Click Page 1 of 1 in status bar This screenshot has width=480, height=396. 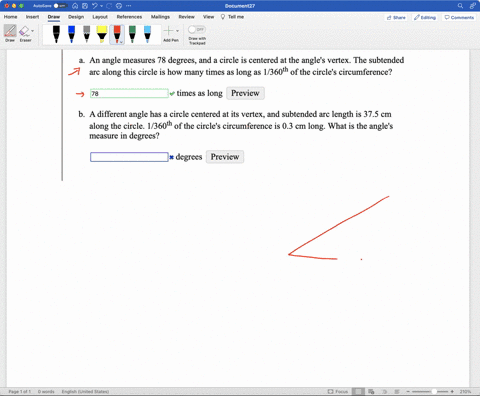19,391
